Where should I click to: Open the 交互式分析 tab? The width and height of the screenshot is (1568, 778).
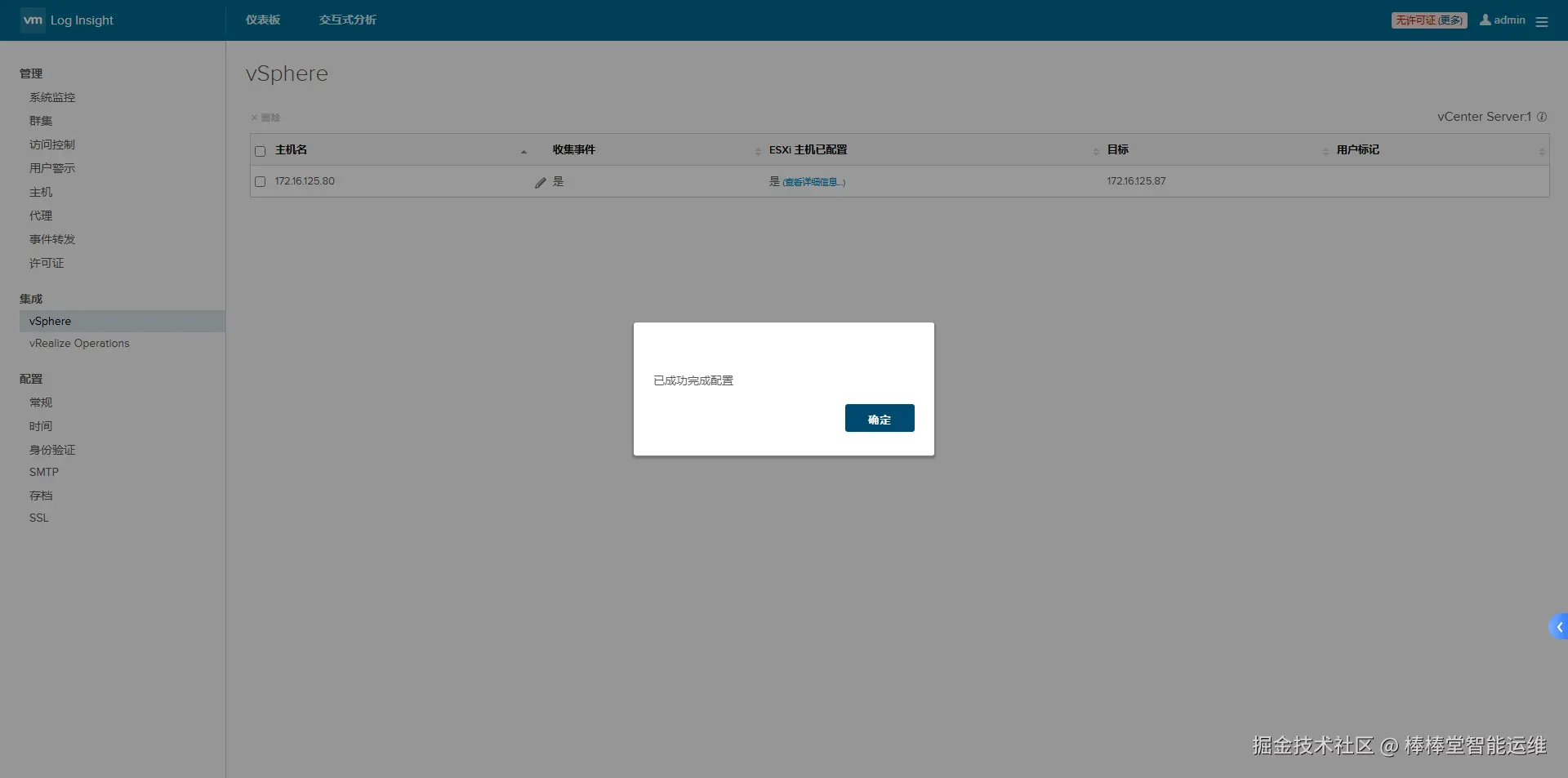[348, 20]
